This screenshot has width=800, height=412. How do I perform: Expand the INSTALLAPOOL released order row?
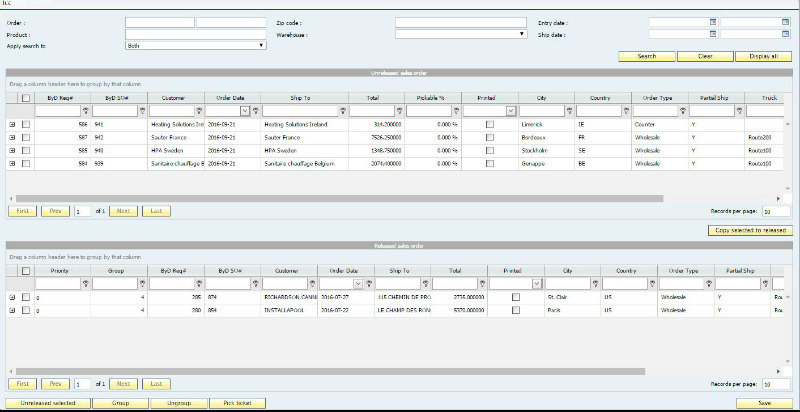pos(12,310)
